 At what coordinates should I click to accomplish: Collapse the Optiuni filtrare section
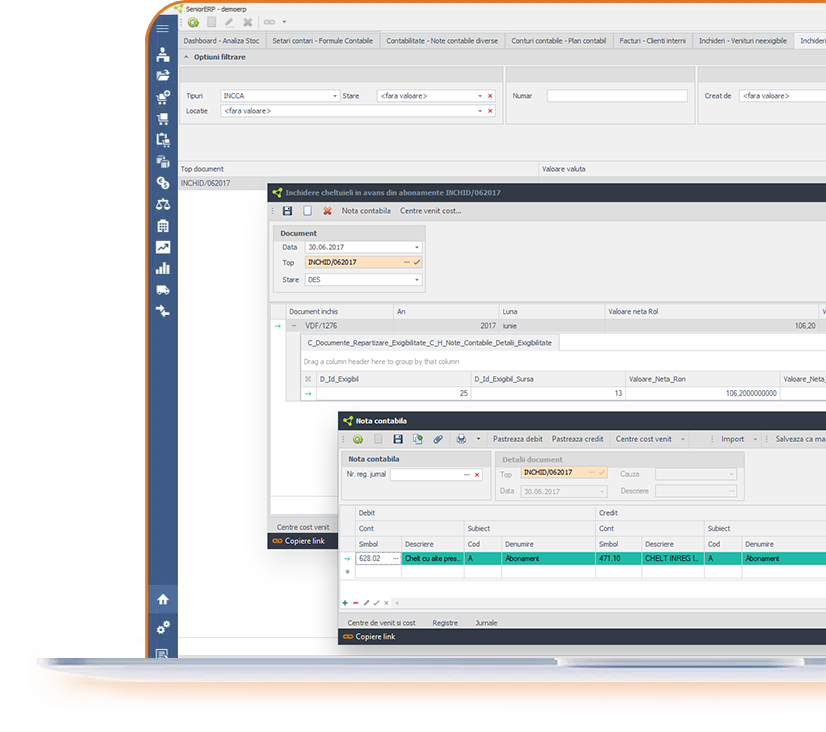point(185,57)
